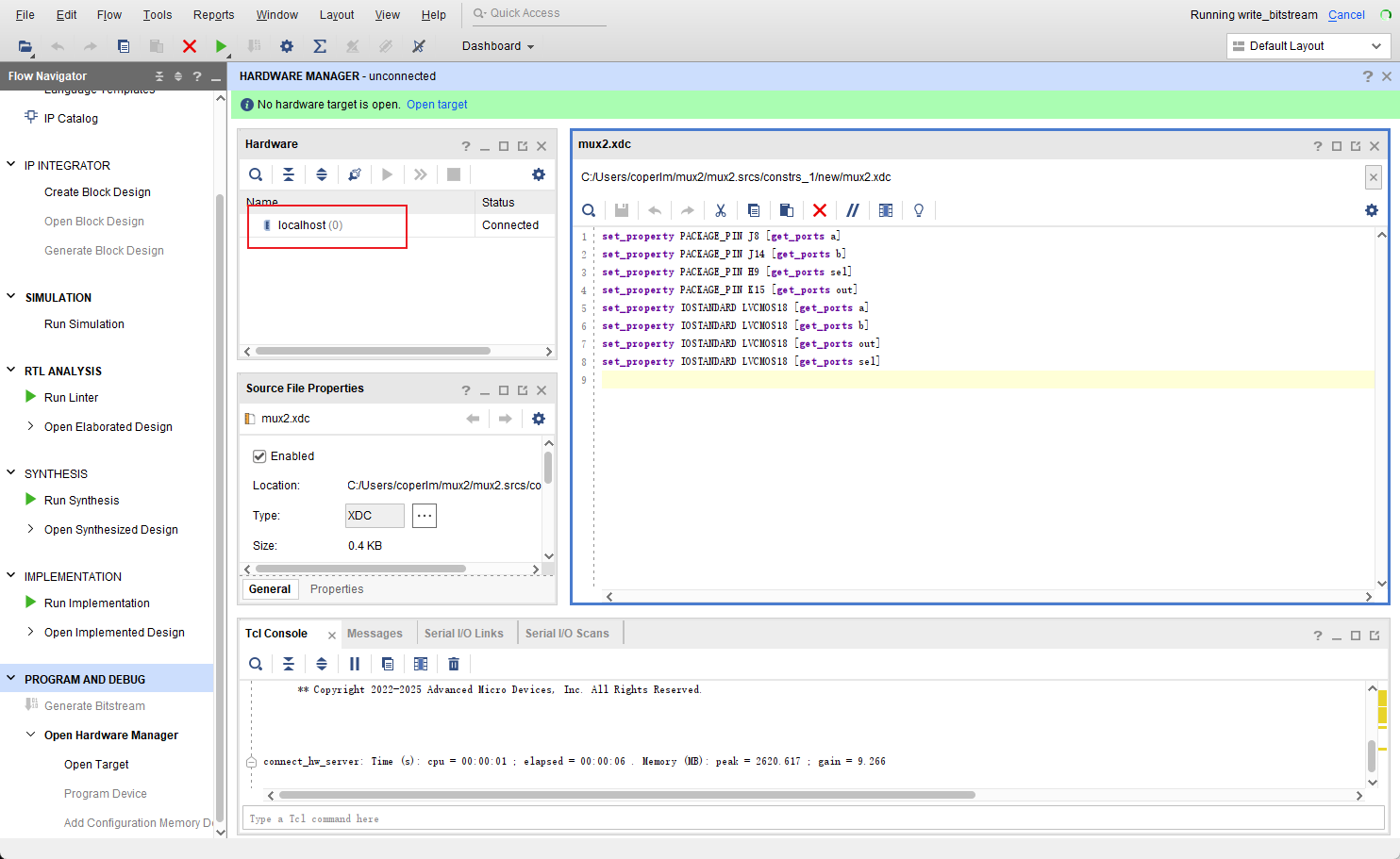Expand Open Elaborated Design tree item
This screenshot has width=1400, height=859.
pos(31,426)
